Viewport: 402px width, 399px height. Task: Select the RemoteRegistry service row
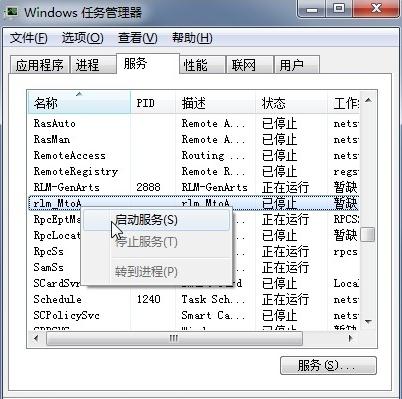click(x=194, y=171)
